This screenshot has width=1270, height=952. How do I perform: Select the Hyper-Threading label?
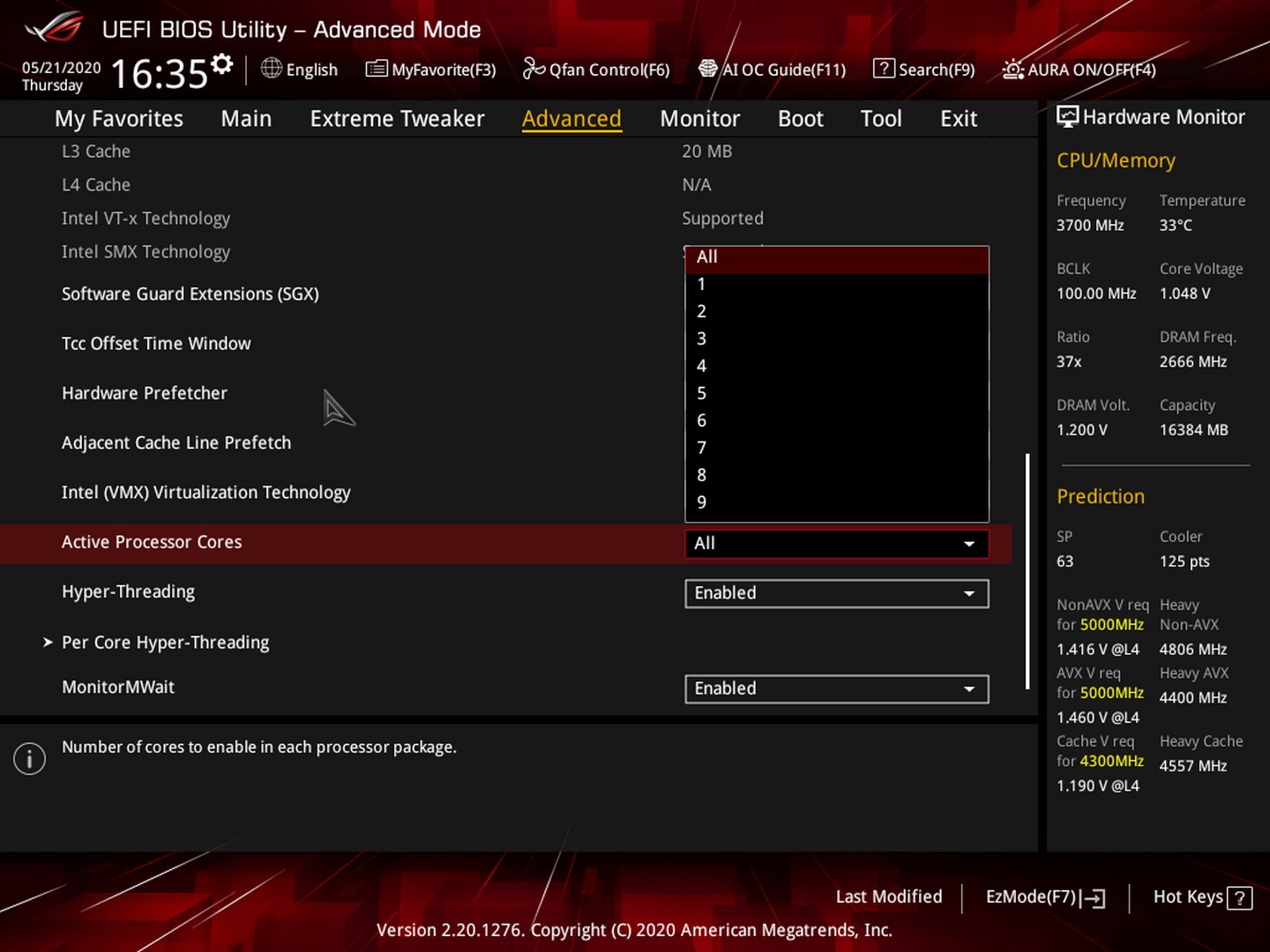point(129,592)
